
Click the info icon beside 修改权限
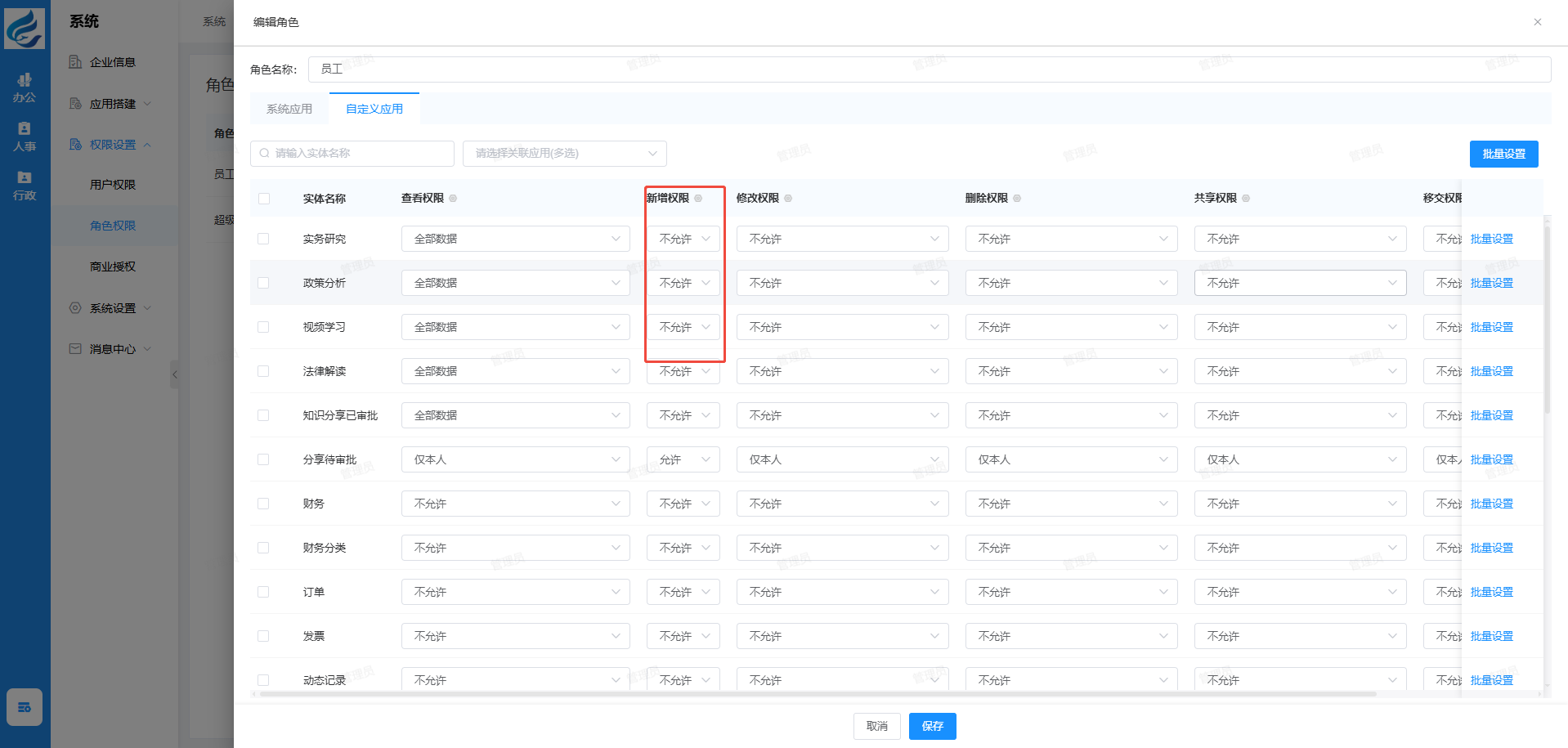(x=788, y=199)
